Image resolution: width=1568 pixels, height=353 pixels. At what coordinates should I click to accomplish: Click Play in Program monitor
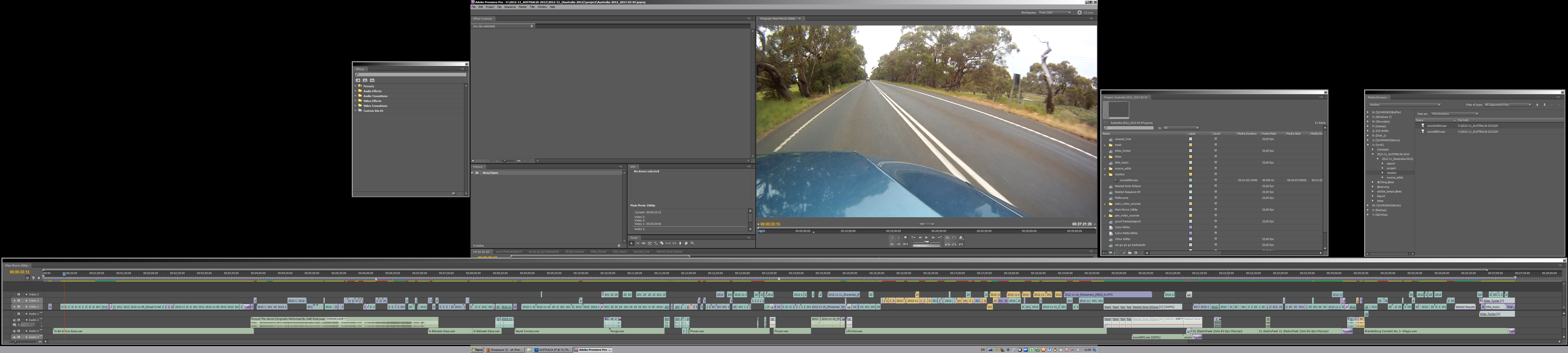[x=926, y=237]
